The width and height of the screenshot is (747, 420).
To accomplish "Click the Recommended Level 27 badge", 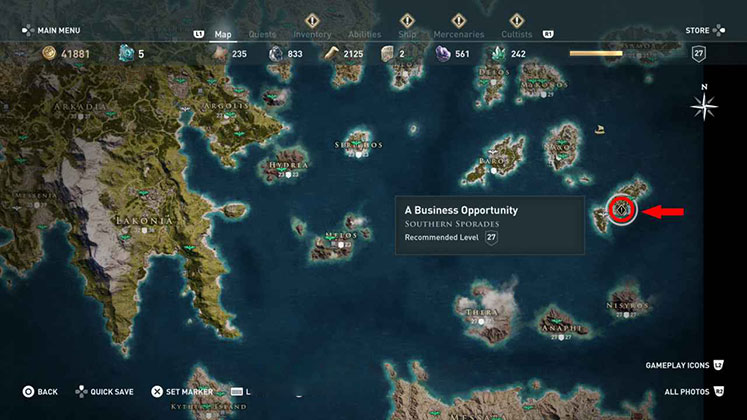I will pos(491,237).
